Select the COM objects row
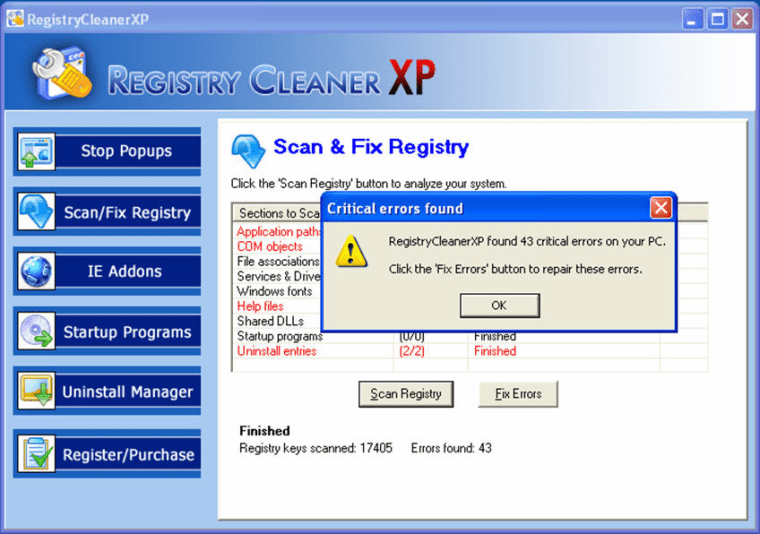 click(x=278, y=247)
